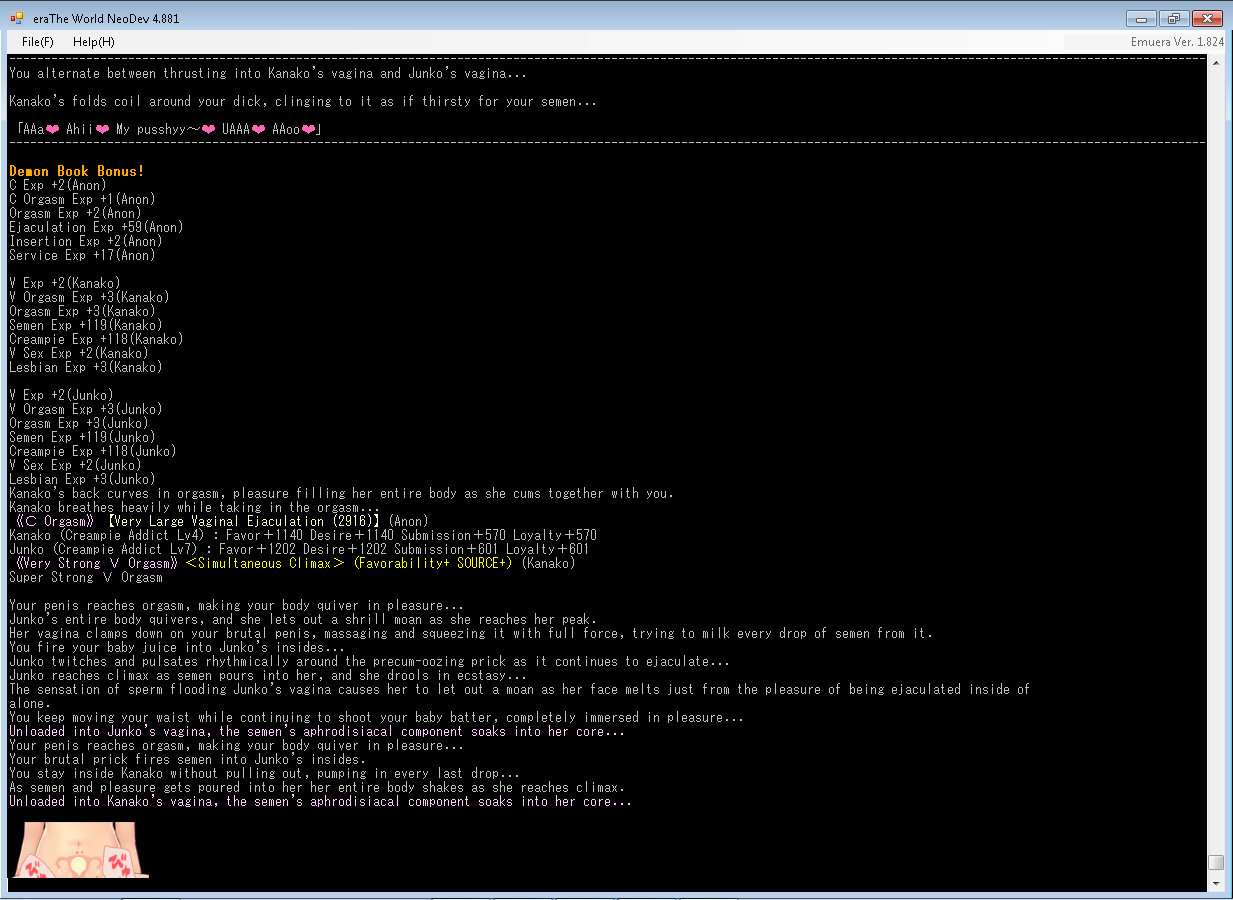Select the "Service Exp +17(Anon)" line

(82, 255)
